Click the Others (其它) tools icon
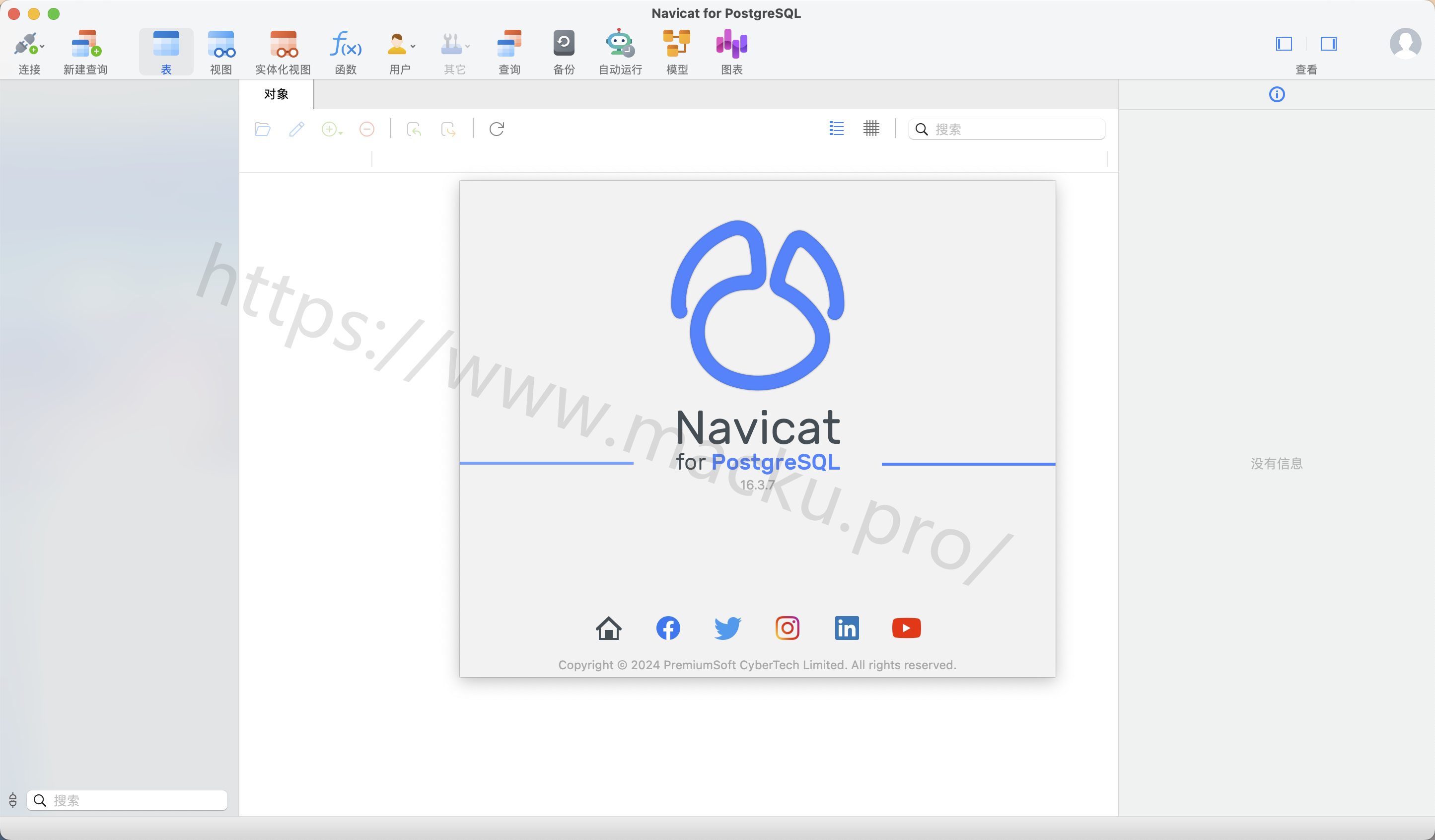The width and height of the screenshot is (1435, 840). pyautogui.click(x=451, y=44)
